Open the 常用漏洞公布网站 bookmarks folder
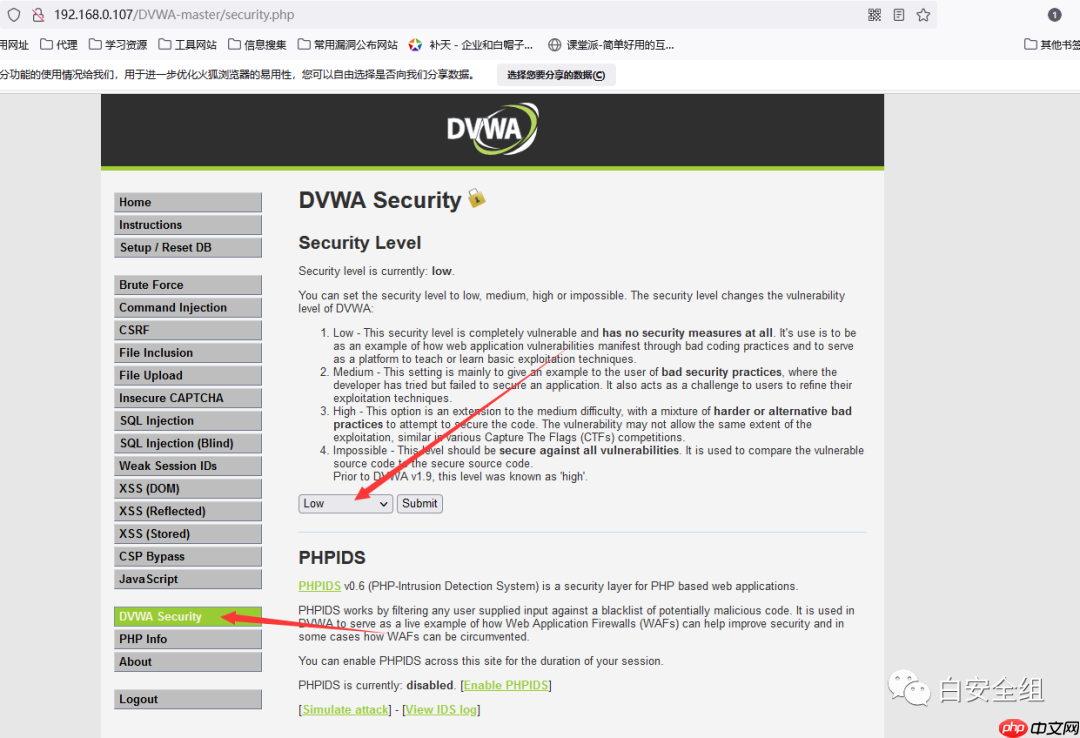The width and height of the screenshot is (1080, 738). [346, 45]
